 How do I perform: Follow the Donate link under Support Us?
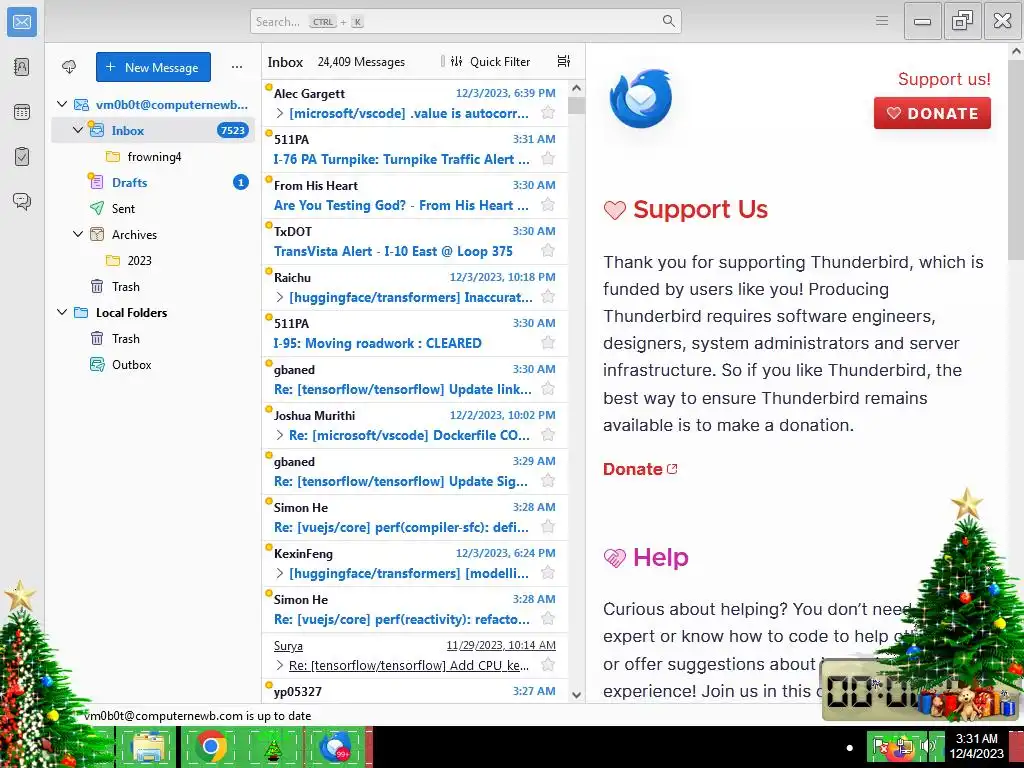point(640,469)
